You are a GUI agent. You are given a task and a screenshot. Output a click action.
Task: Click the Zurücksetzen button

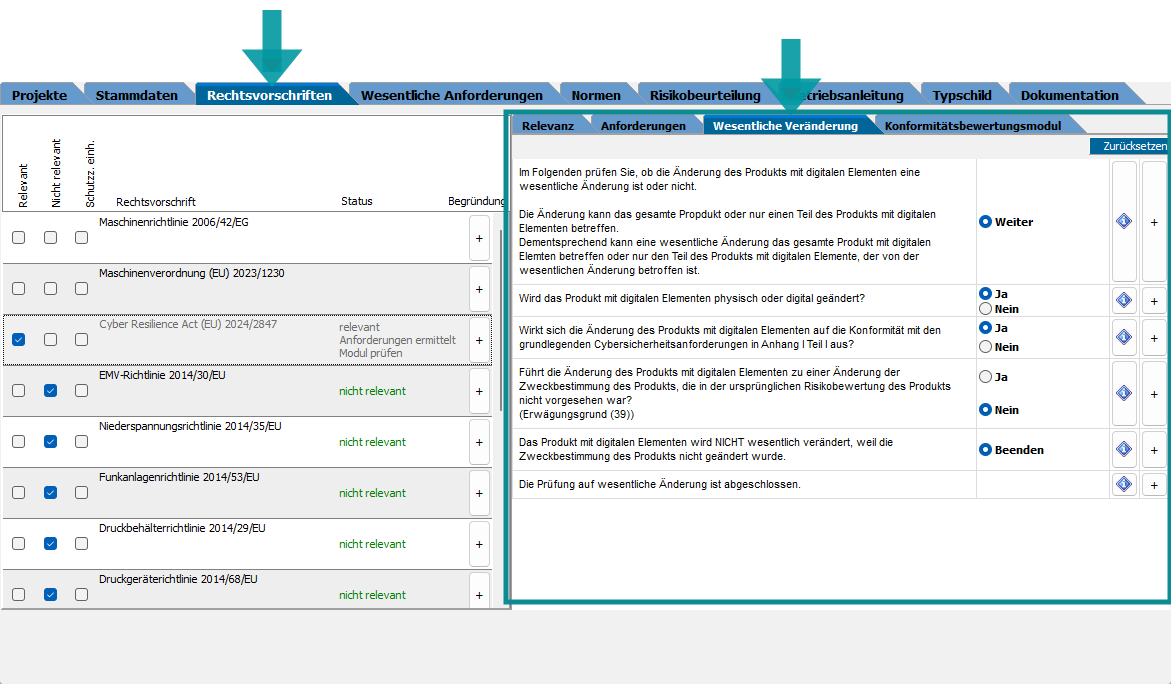1134,146
